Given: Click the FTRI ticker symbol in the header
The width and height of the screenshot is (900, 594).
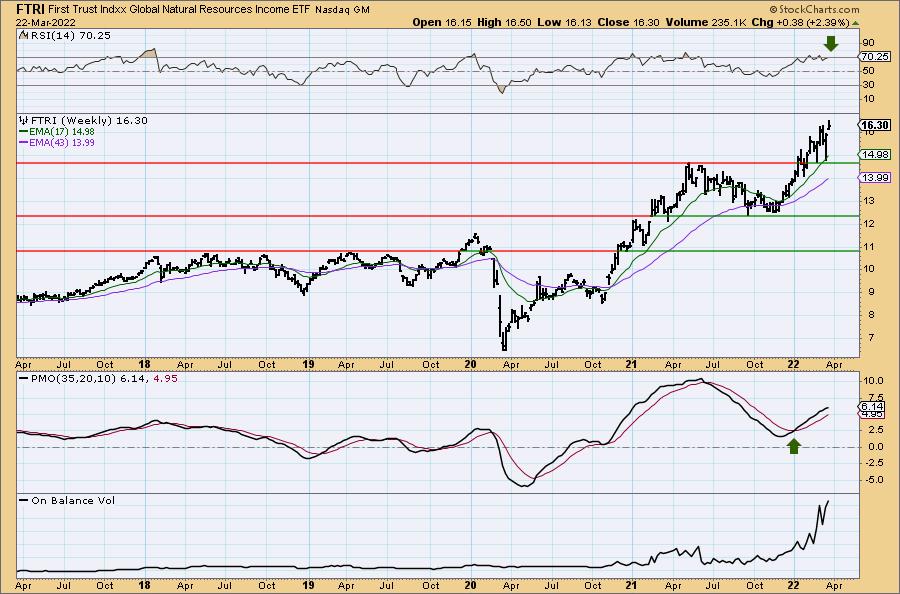Looking at the screenshot, I should (x=29, y=9).
